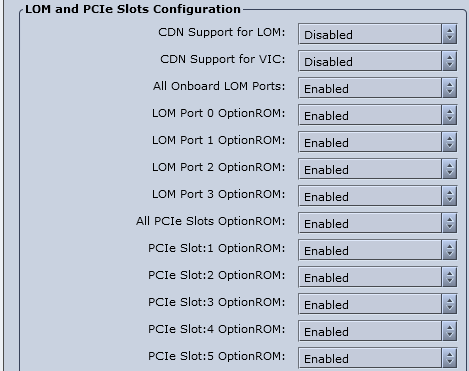
Task: Expand PCIe Slot:2 OptionROM setting
Action: pos(378,277)
